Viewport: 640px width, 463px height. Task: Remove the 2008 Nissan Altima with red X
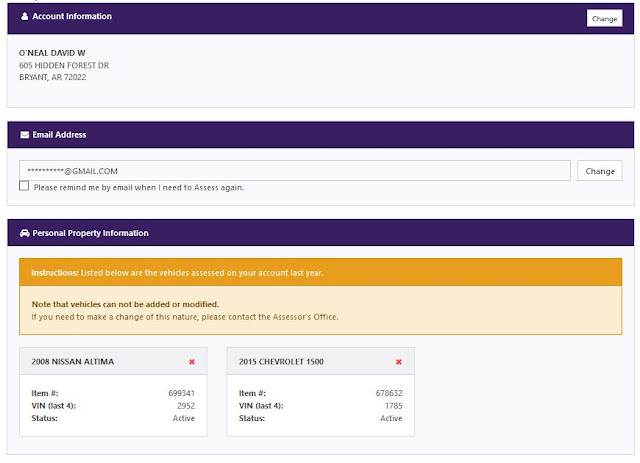tap(192, 362)
